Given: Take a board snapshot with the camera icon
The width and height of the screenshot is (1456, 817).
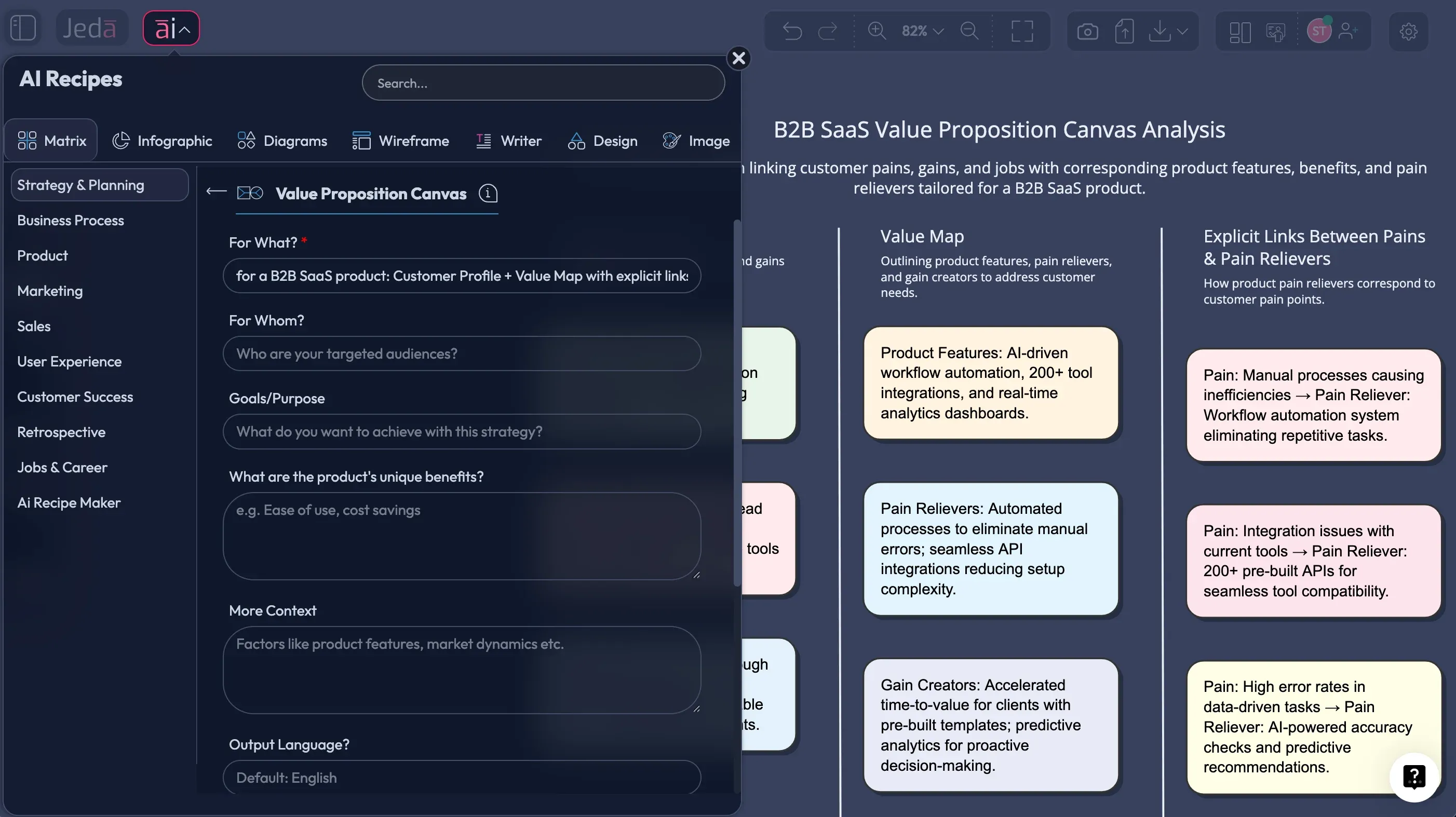Looking at the screenshot, I should click(1087, 31).
